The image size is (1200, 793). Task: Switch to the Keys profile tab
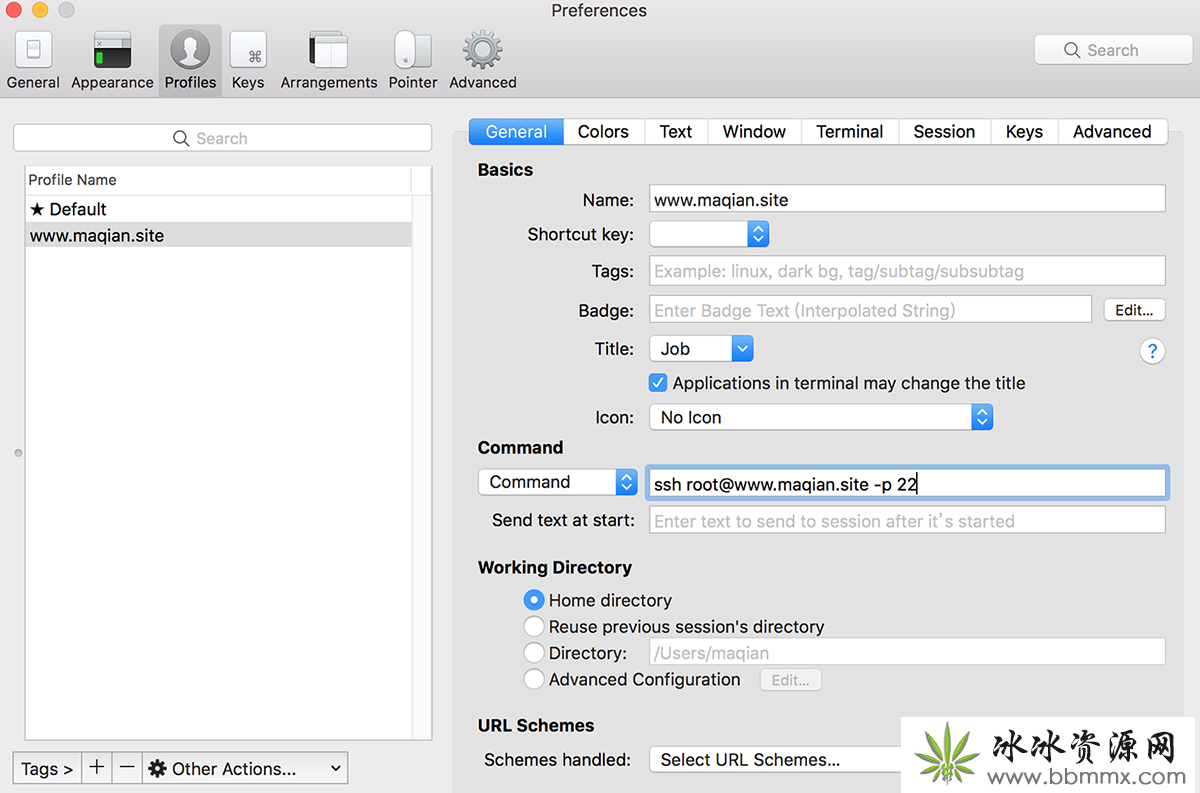1024,131
